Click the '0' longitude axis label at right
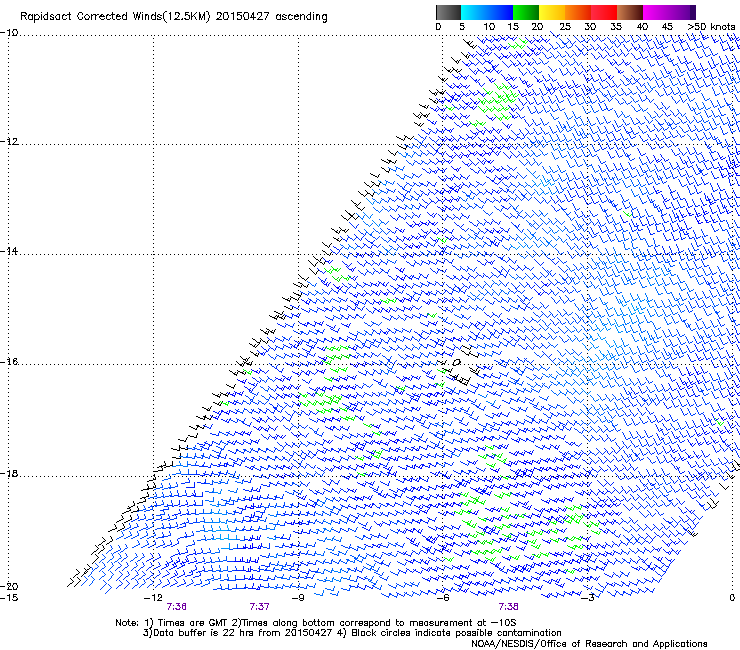This screenshot has height=650, width=740. (x=732, y=598)
